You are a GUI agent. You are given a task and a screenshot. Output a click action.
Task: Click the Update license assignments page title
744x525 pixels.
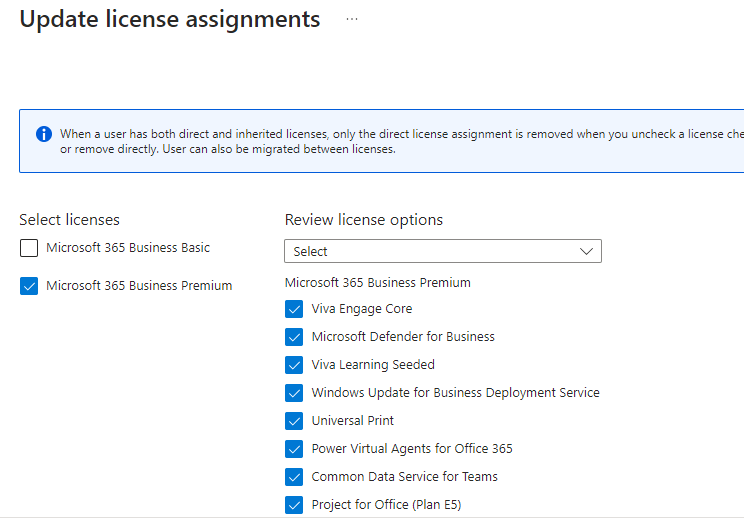coord(170,20)
